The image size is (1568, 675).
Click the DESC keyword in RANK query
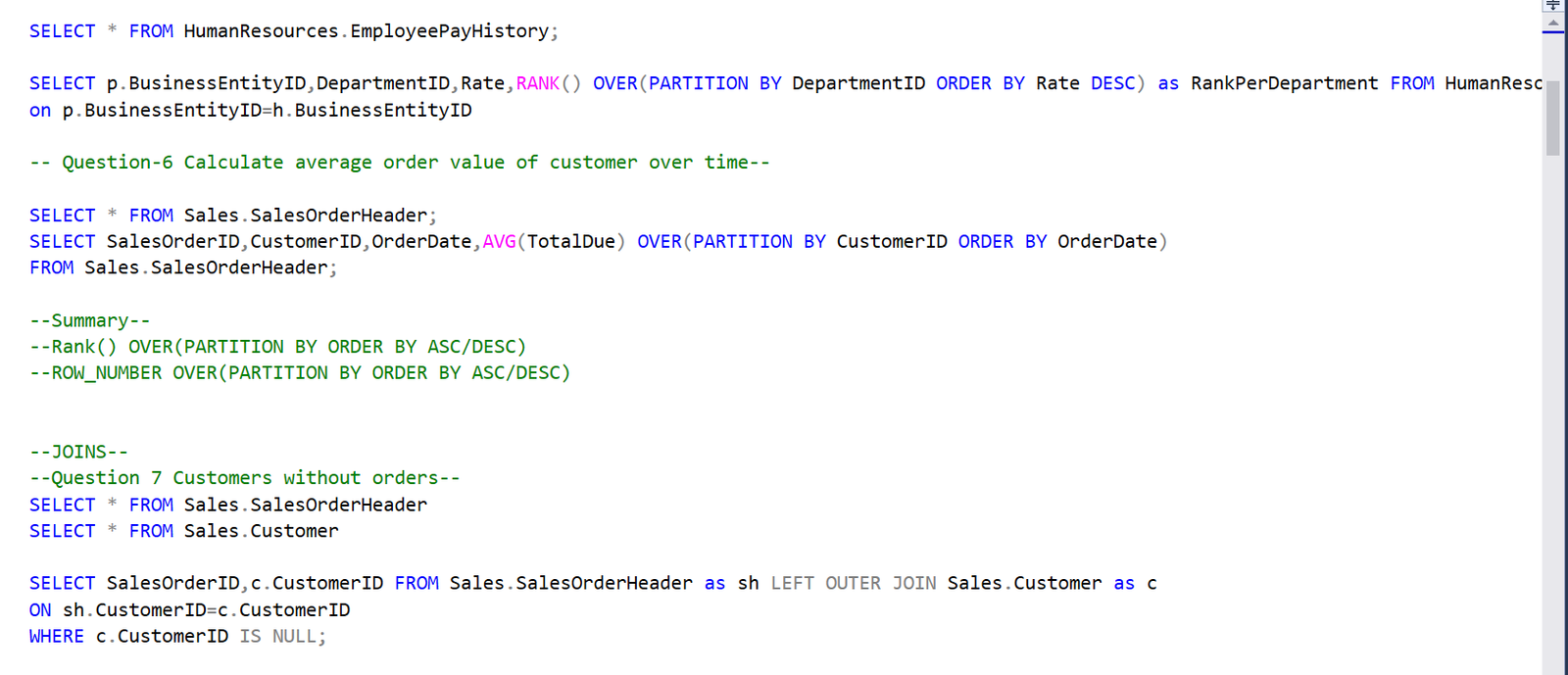(1112, 83)
